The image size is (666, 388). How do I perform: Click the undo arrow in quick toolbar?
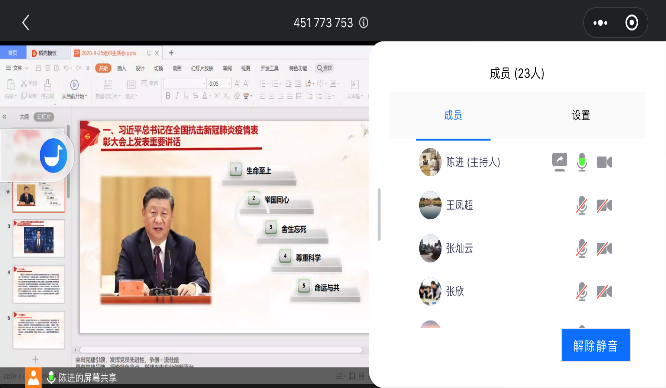tap(67, 68)
